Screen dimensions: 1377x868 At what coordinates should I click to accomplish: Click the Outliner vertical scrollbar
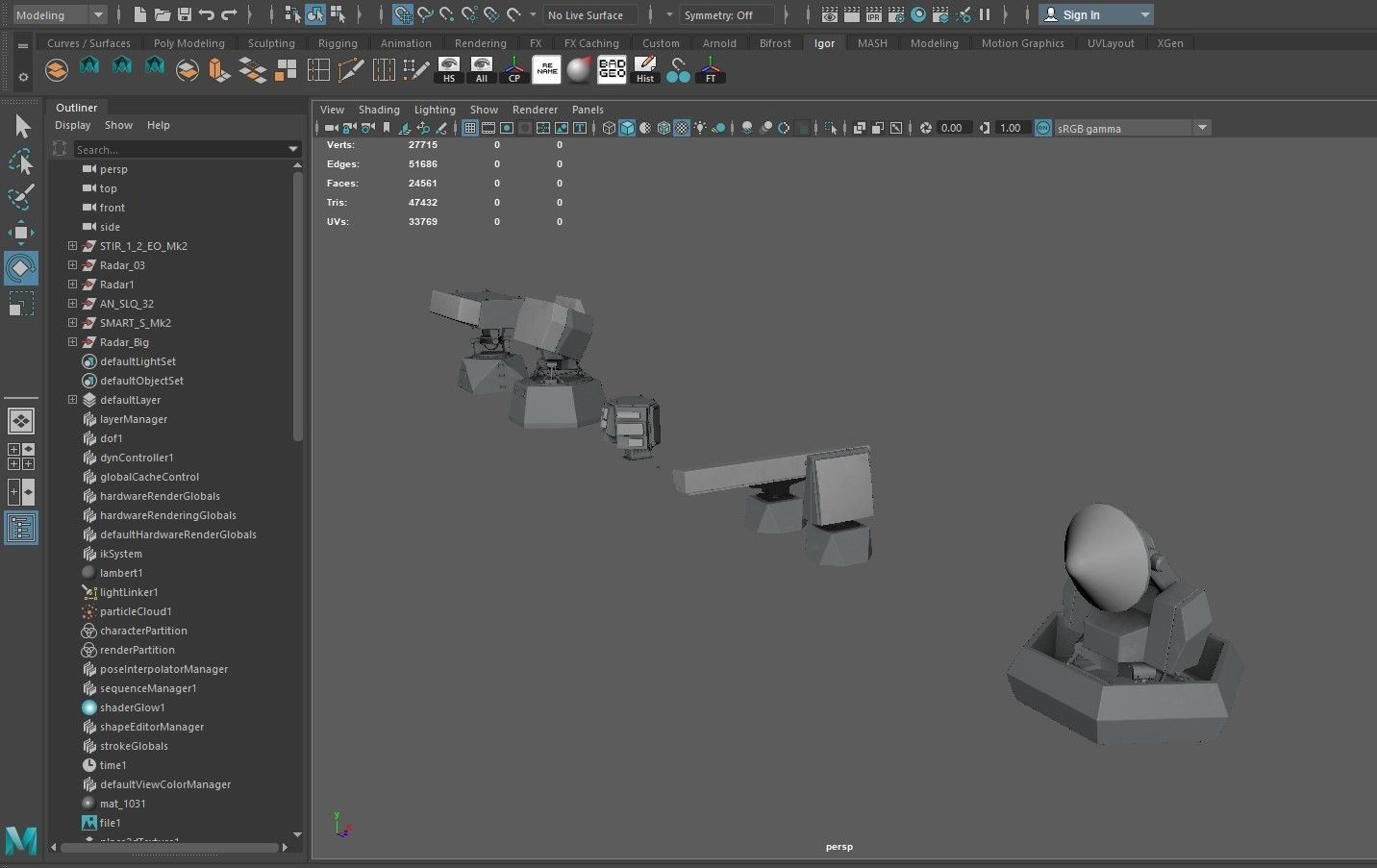(x=297, y=306)
